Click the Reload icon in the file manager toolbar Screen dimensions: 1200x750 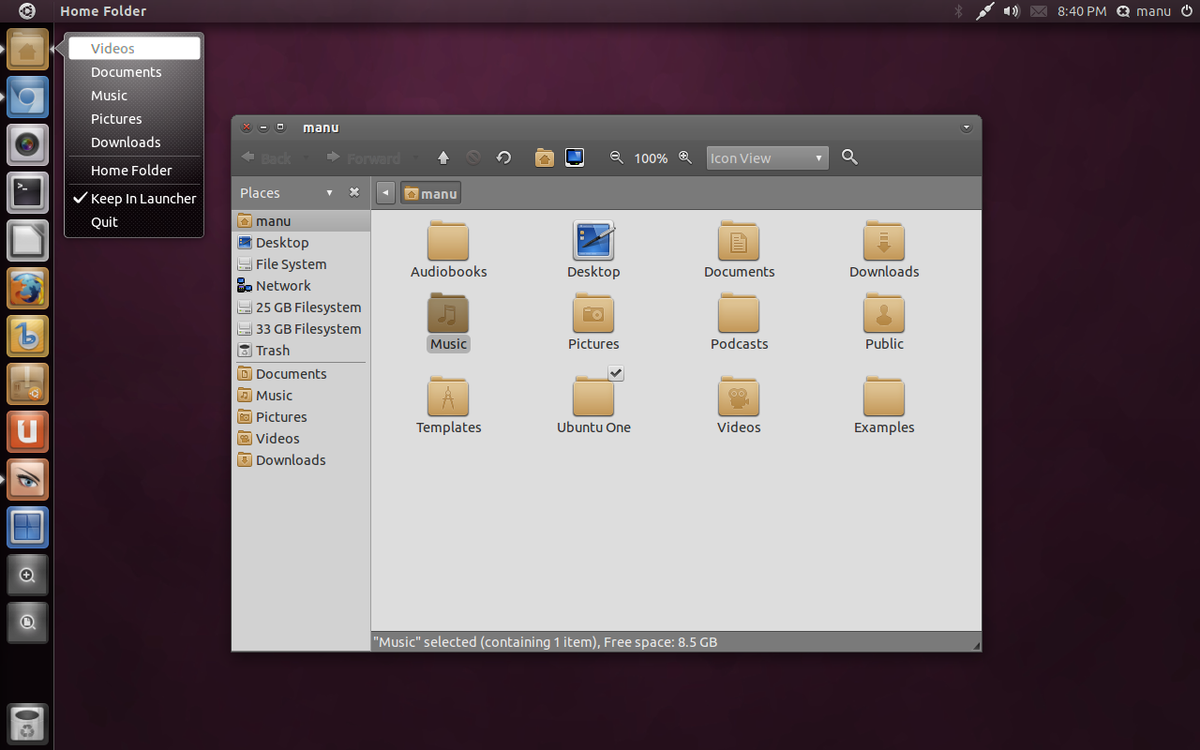coord(503,157)
